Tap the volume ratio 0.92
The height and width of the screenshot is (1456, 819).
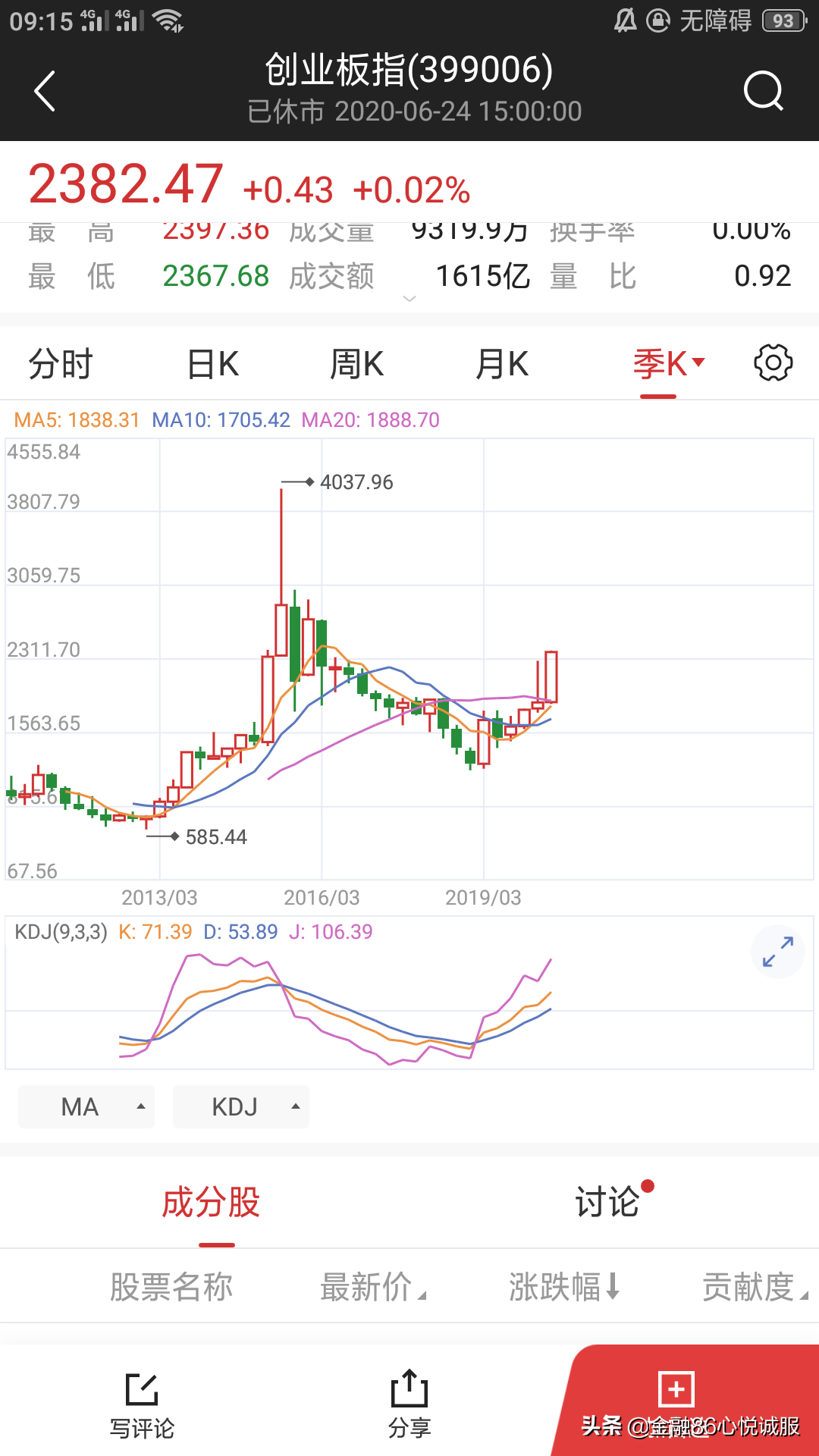point(763,276)
